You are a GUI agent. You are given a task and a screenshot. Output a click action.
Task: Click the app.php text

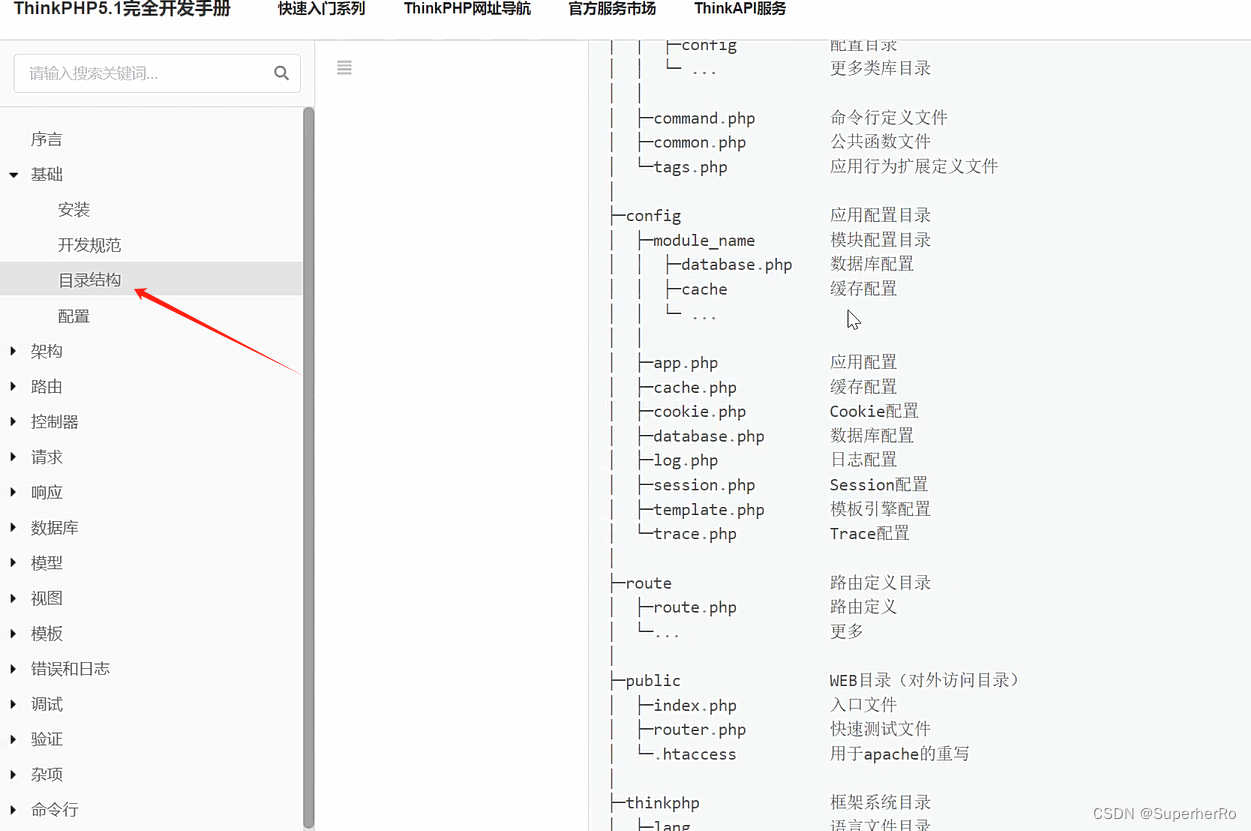685,363
